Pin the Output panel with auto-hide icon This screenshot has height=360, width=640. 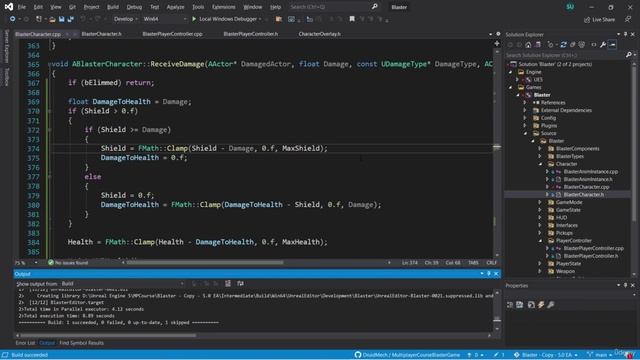pyautogui.click(x=489, y=273)
